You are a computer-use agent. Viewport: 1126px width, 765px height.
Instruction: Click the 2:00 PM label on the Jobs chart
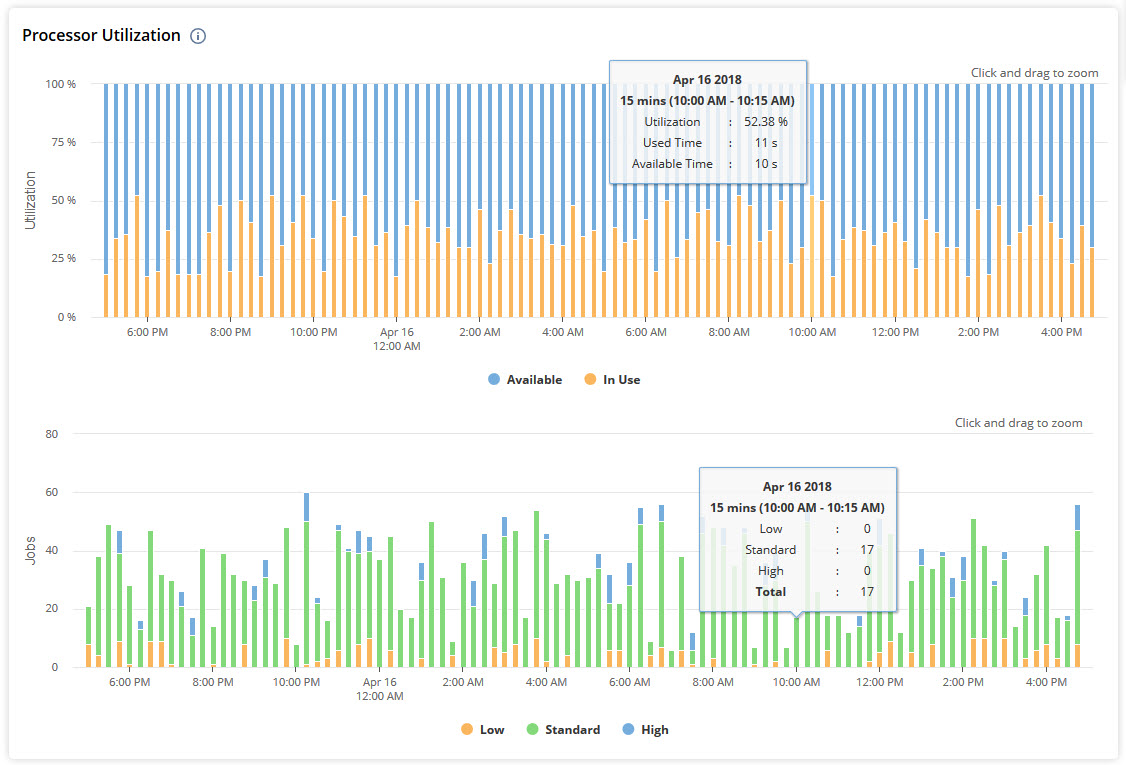[962, 682]
